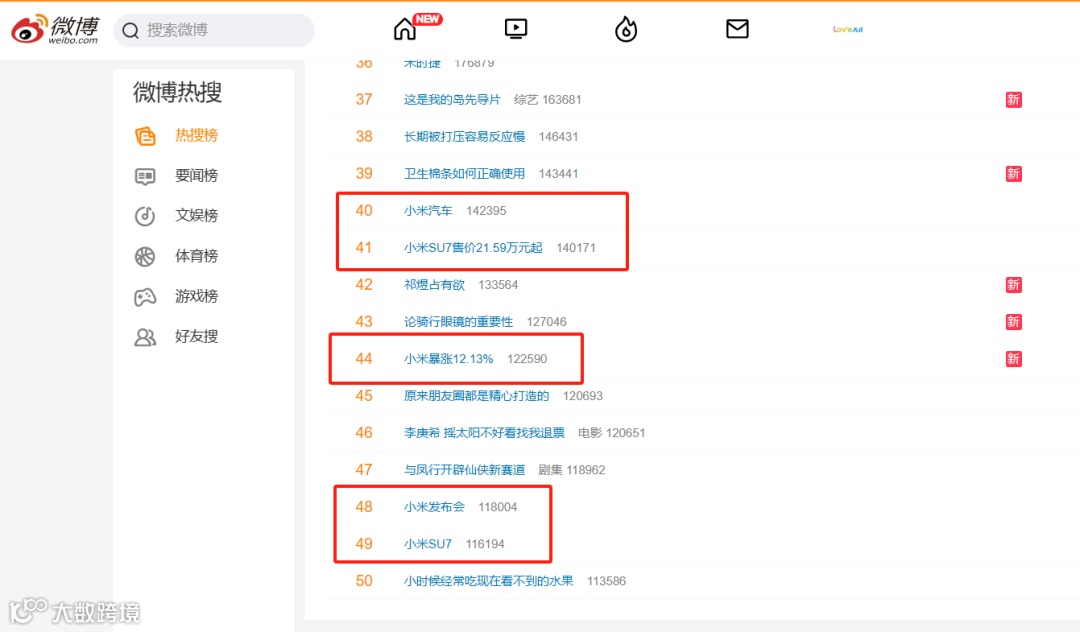Screen dimensions: 1080x632
Task: Open topic 小米SU7售价21.59万元起
Action: [473, 248]
